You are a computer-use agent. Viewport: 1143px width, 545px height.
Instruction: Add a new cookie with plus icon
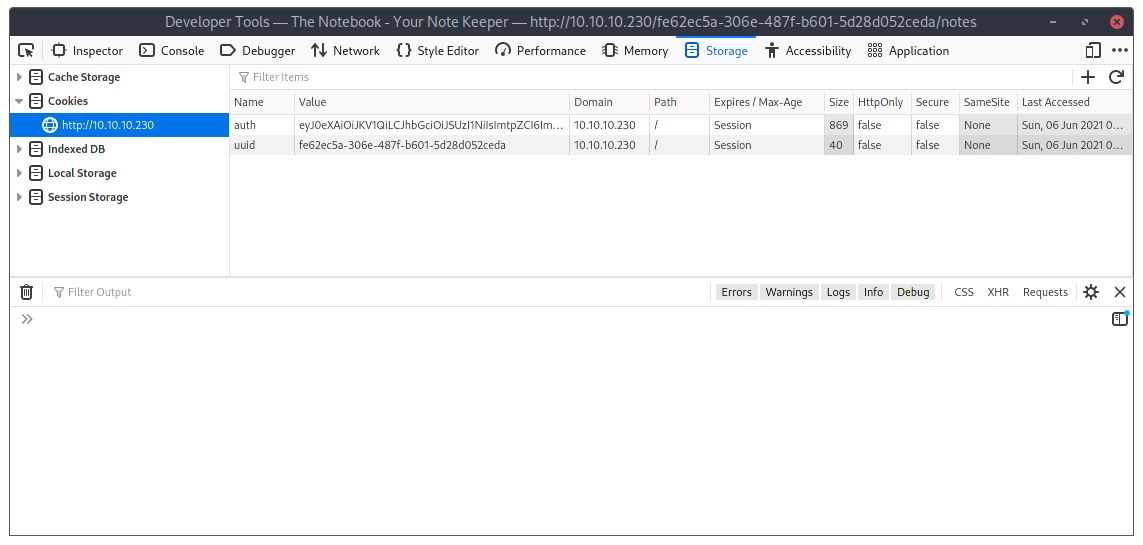click(x=1088, y=77)
